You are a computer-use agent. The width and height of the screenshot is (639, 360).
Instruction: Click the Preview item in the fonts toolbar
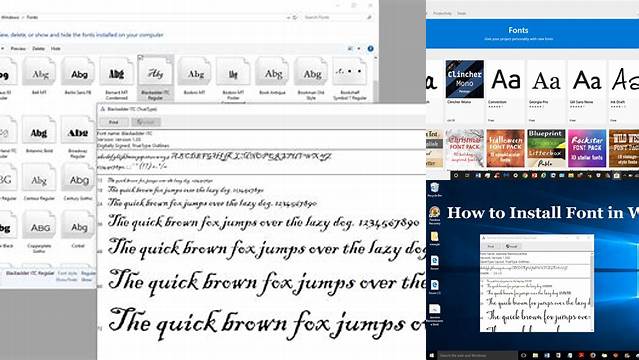(18, 49)
